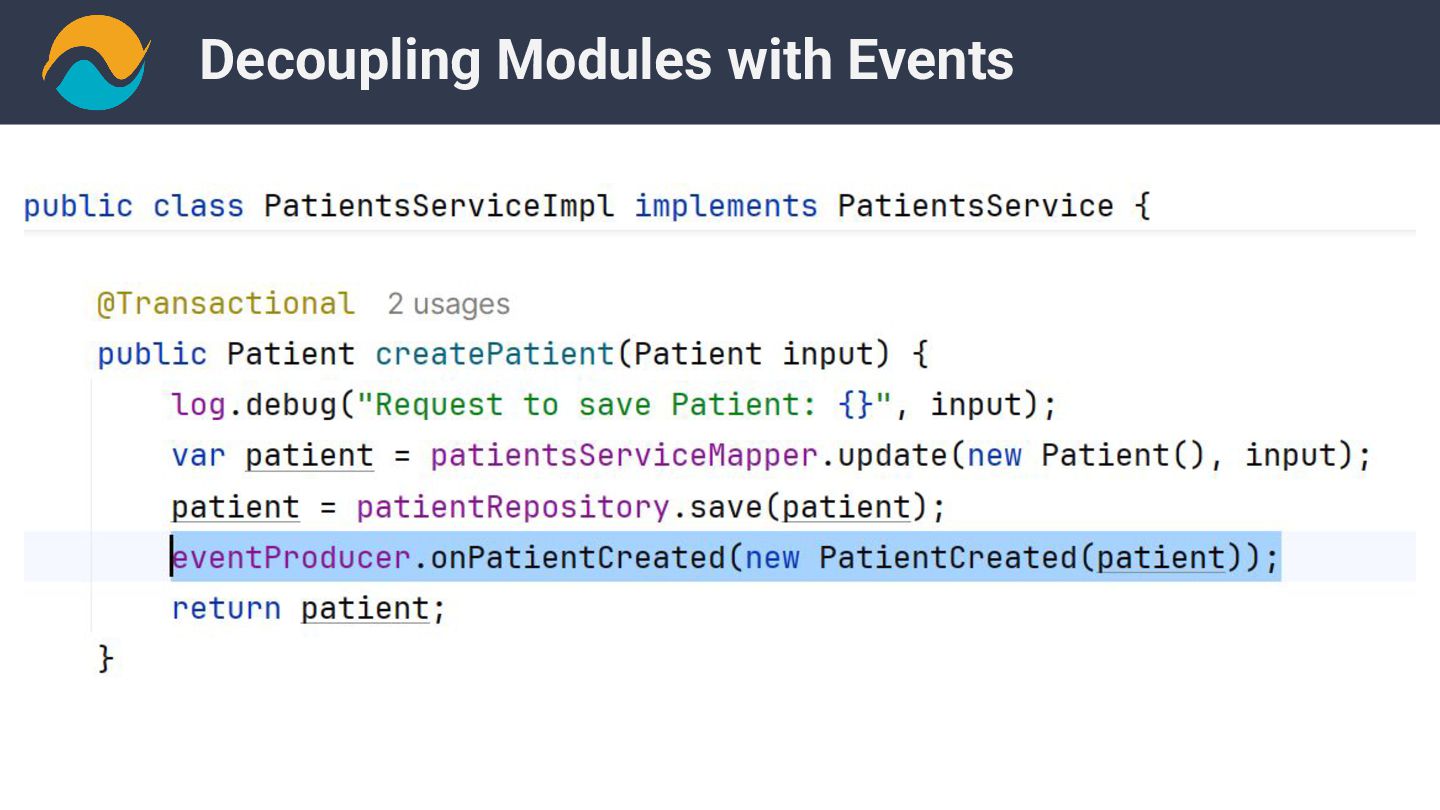Click patientRepository field reference
Viewport: 1440px width, 810px height.
(x=512, y=507)
